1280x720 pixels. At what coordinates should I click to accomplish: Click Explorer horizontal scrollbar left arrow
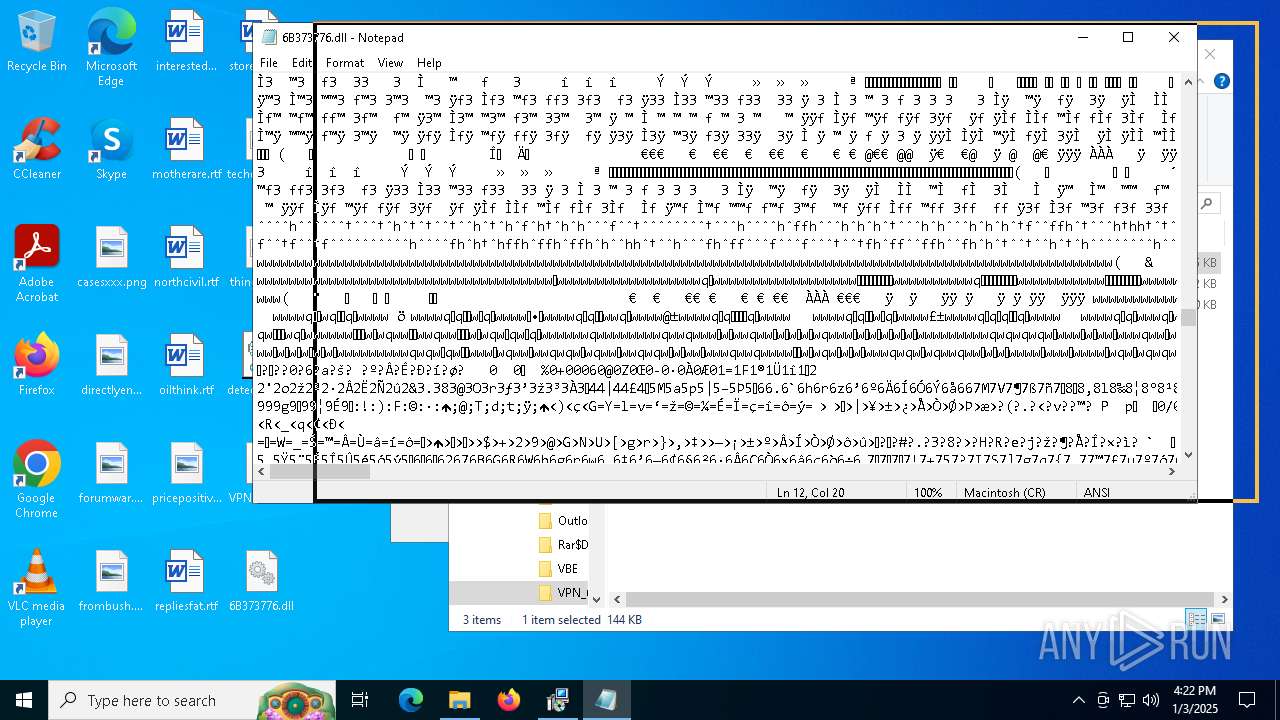(617, 599)
